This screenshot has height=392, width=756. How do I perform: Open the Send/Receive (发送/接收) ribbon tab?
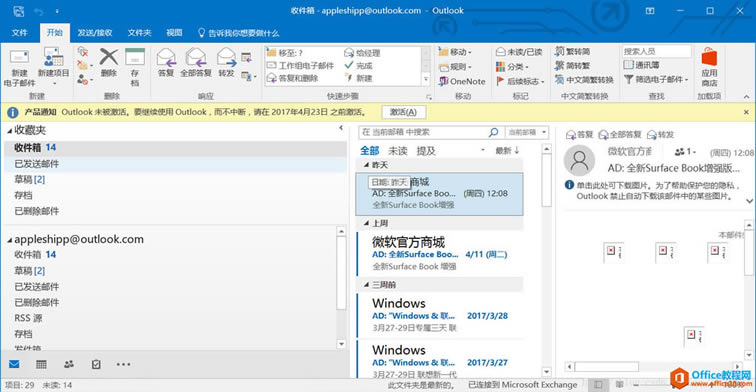click(x=95, y=33)
